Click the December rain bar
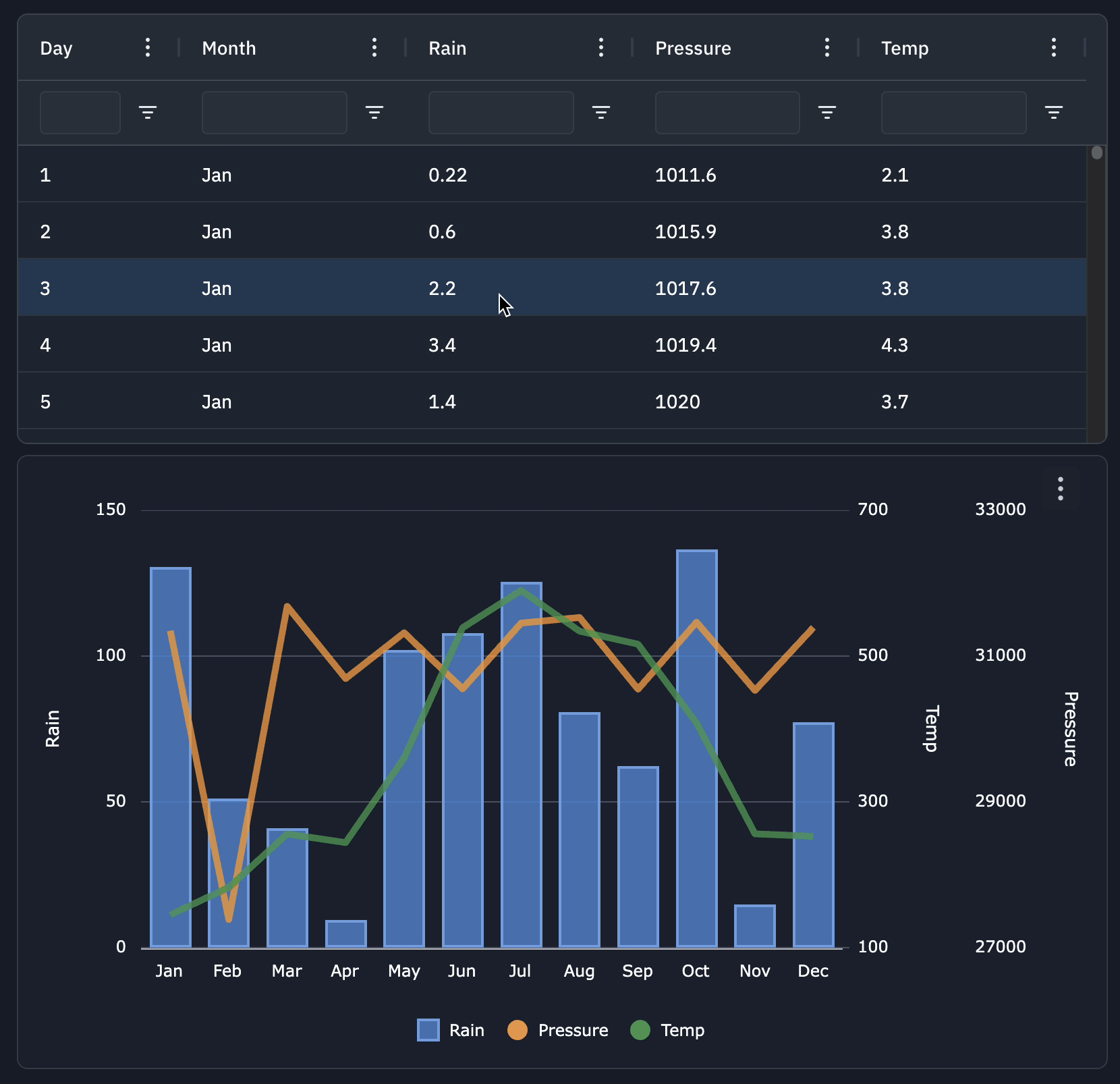Screen dimensions: 1120x1084 coord(814,835)
